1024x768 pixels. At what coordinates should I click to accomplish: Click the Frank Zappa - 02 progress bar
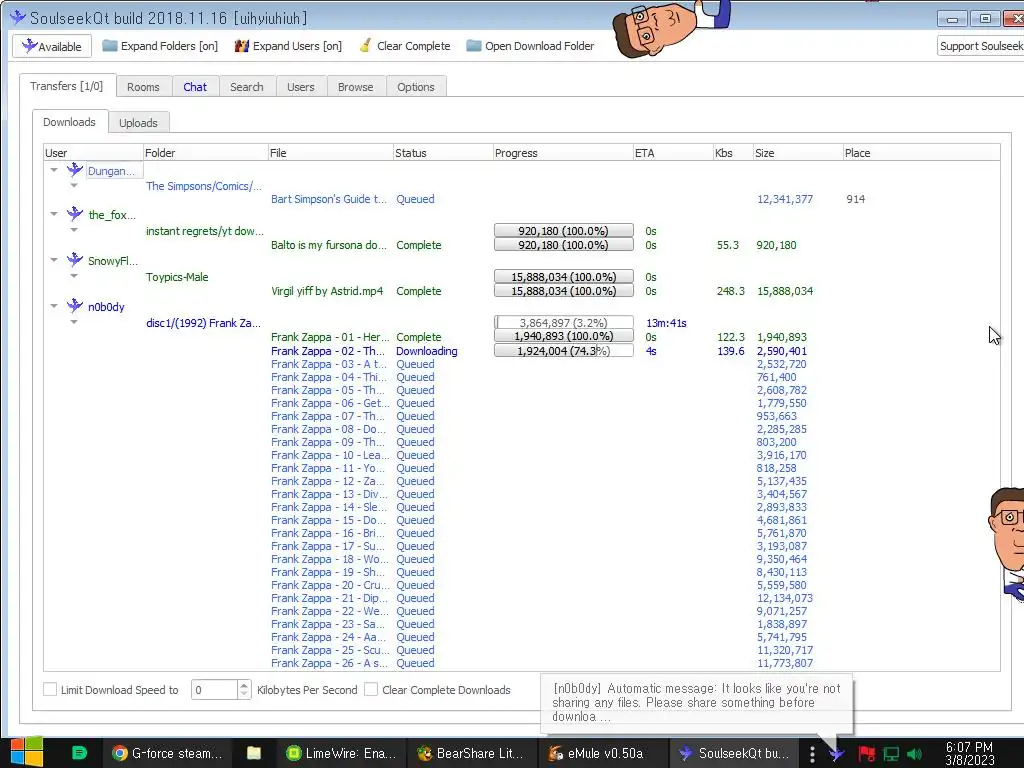(x=564, y=351)
